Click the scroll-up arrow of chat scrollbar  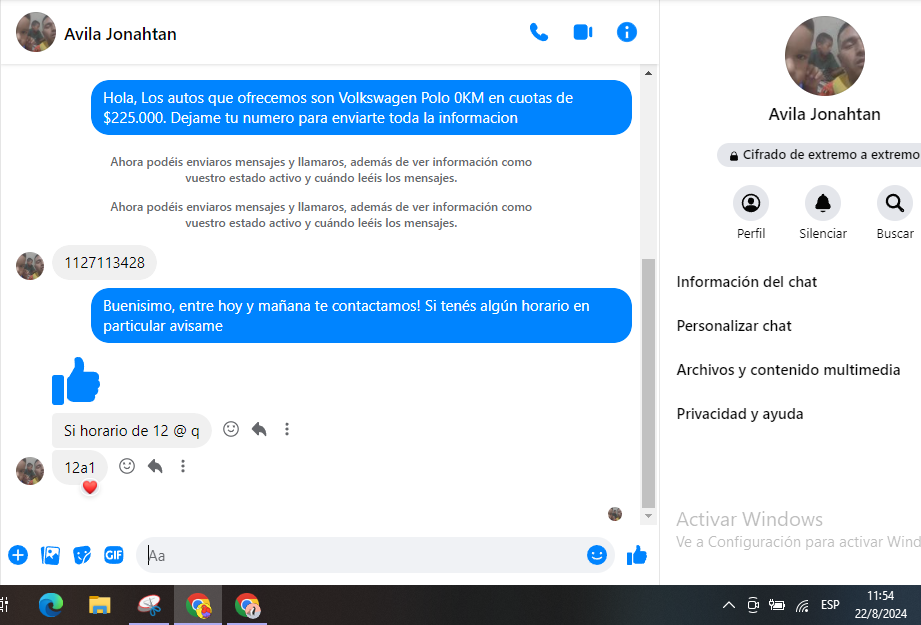pos(648,73)
